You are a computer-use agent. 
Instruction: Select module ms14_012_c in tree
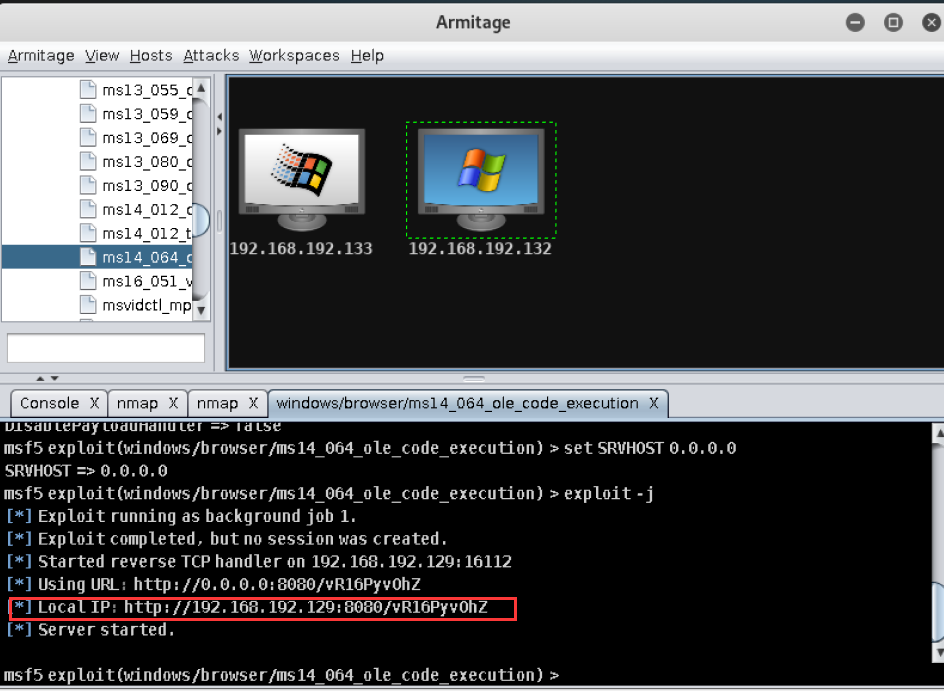pos(147,209)
